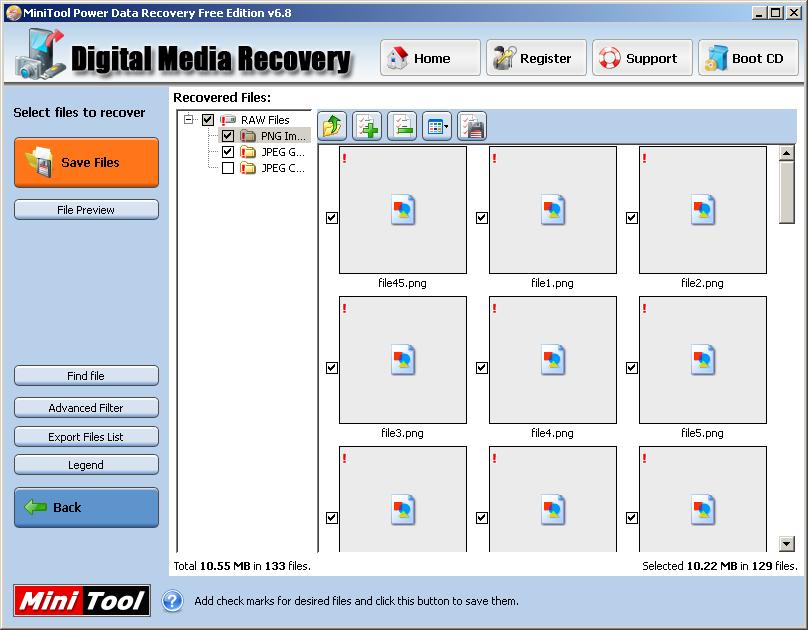This screenshot has height=630, width=808.
Task: Uncheck the file2.png checkbox
Action: pos(632,218)
